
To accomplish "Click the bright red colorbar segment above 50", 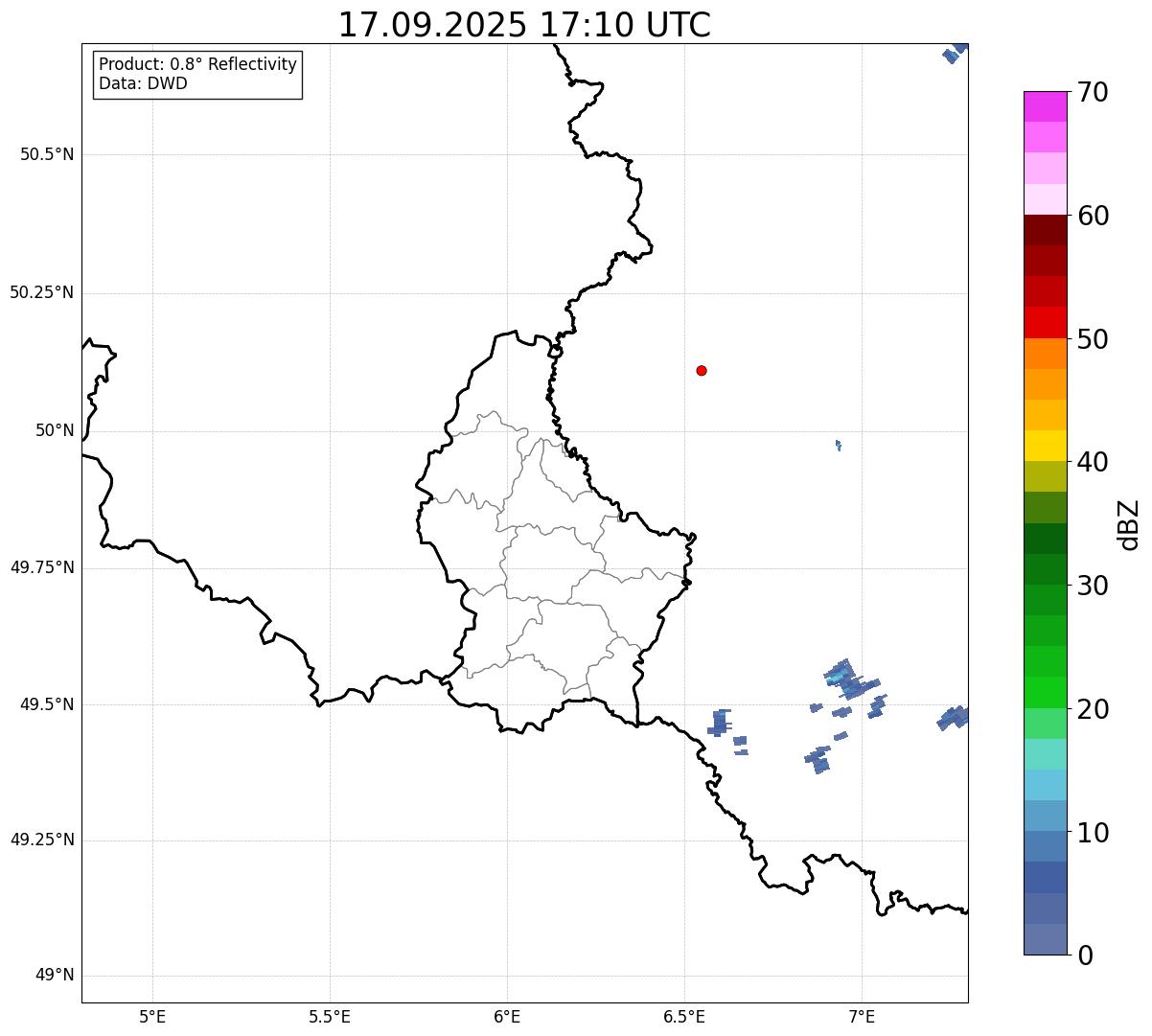I will pos(1045,322).
